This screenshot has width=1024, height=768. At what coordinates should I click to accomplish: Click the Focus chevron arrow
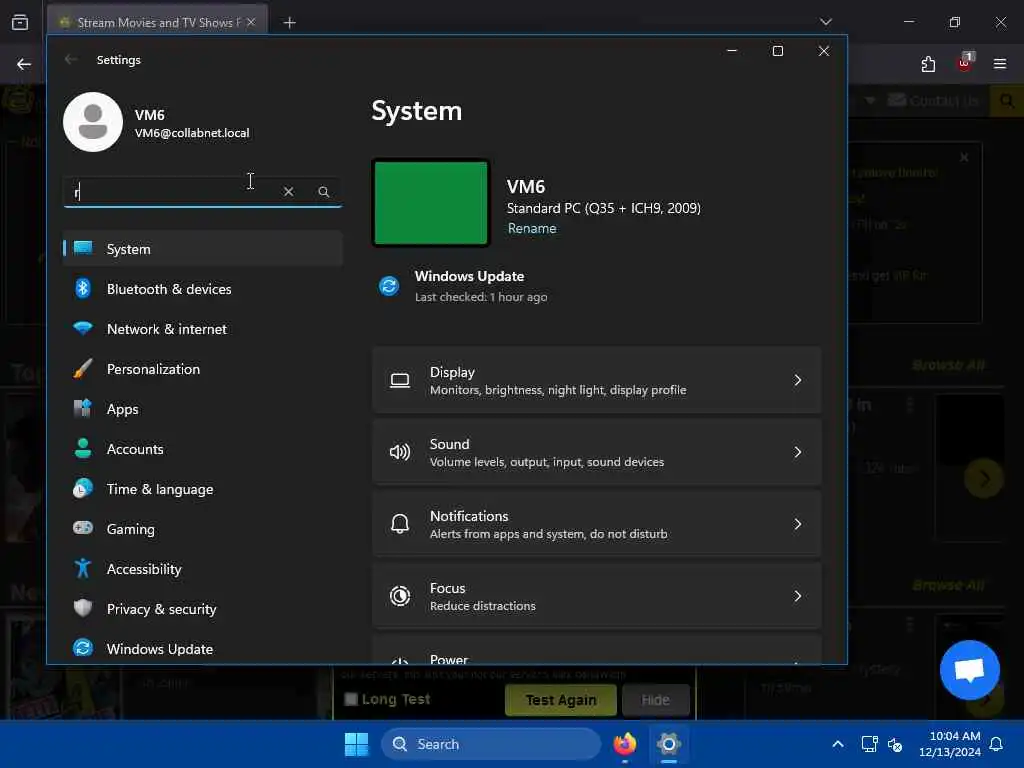(797, 596)
